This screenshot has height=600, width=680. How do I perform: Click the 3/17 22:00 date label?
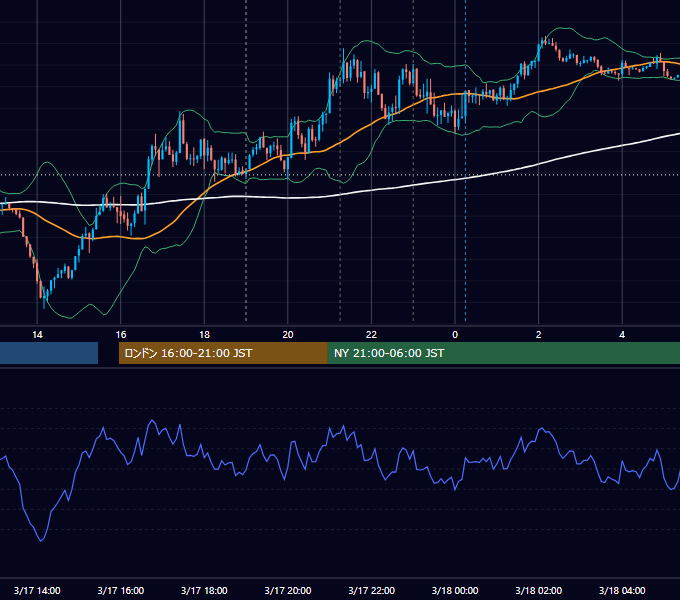pos(372,590)
